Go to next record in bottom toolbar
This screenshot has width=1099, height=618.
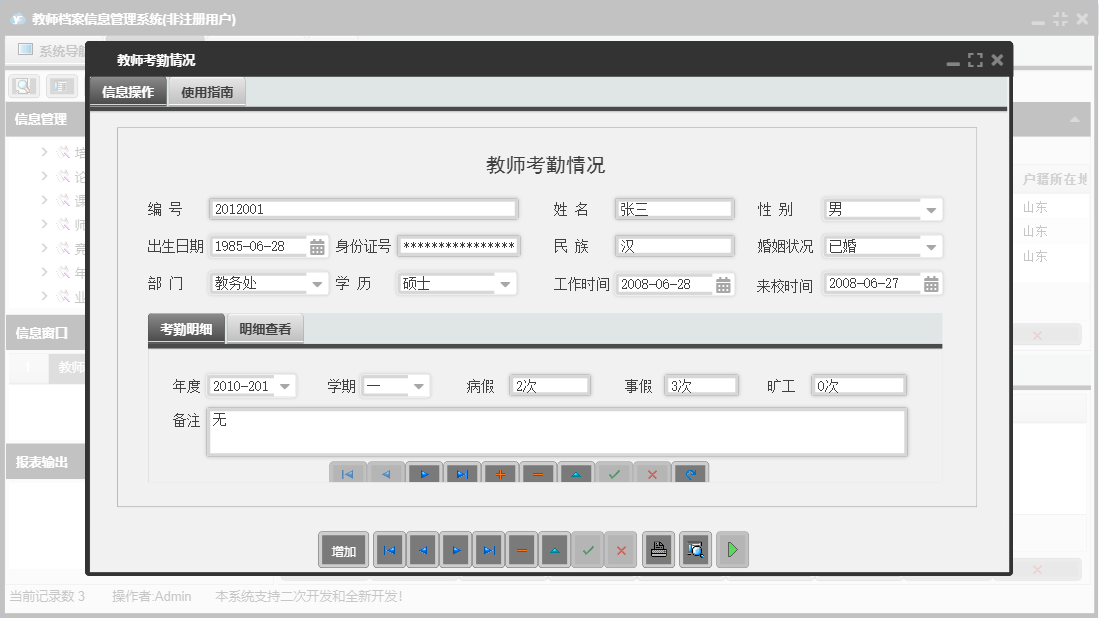(455, 551)
